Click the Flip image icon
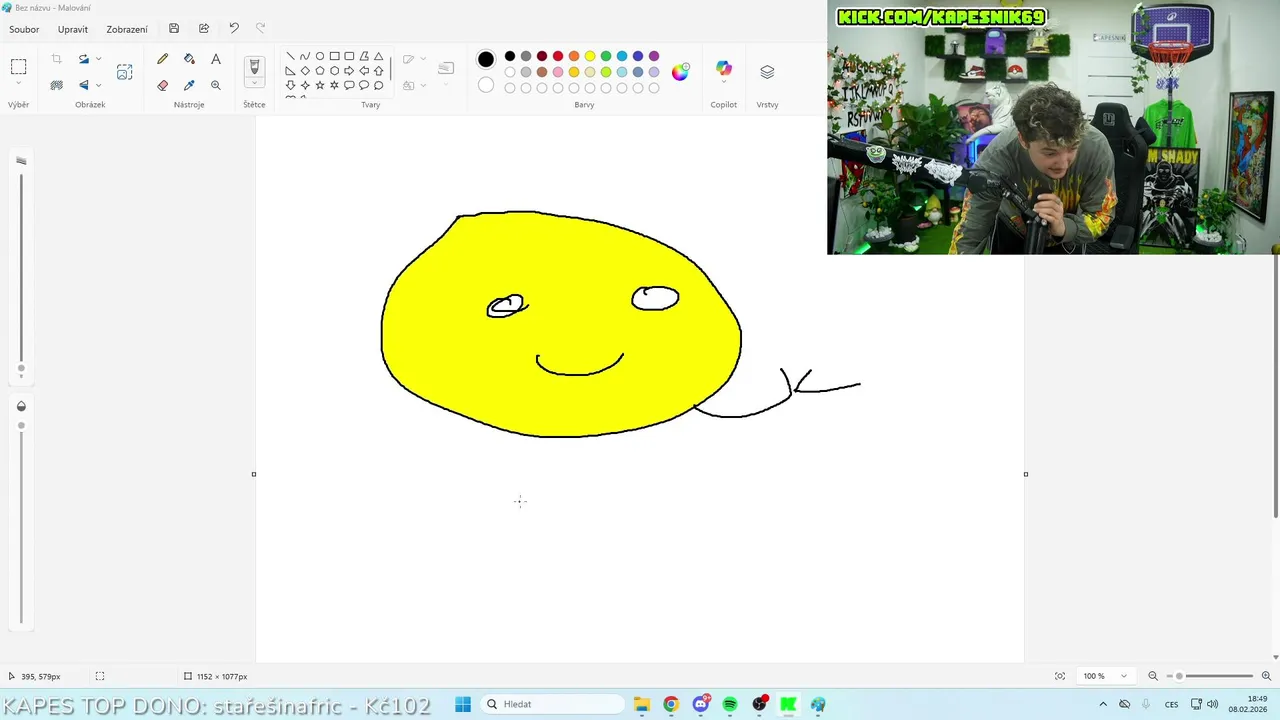The height and width of the screenshot is (720, 1280). coord(84,85)
